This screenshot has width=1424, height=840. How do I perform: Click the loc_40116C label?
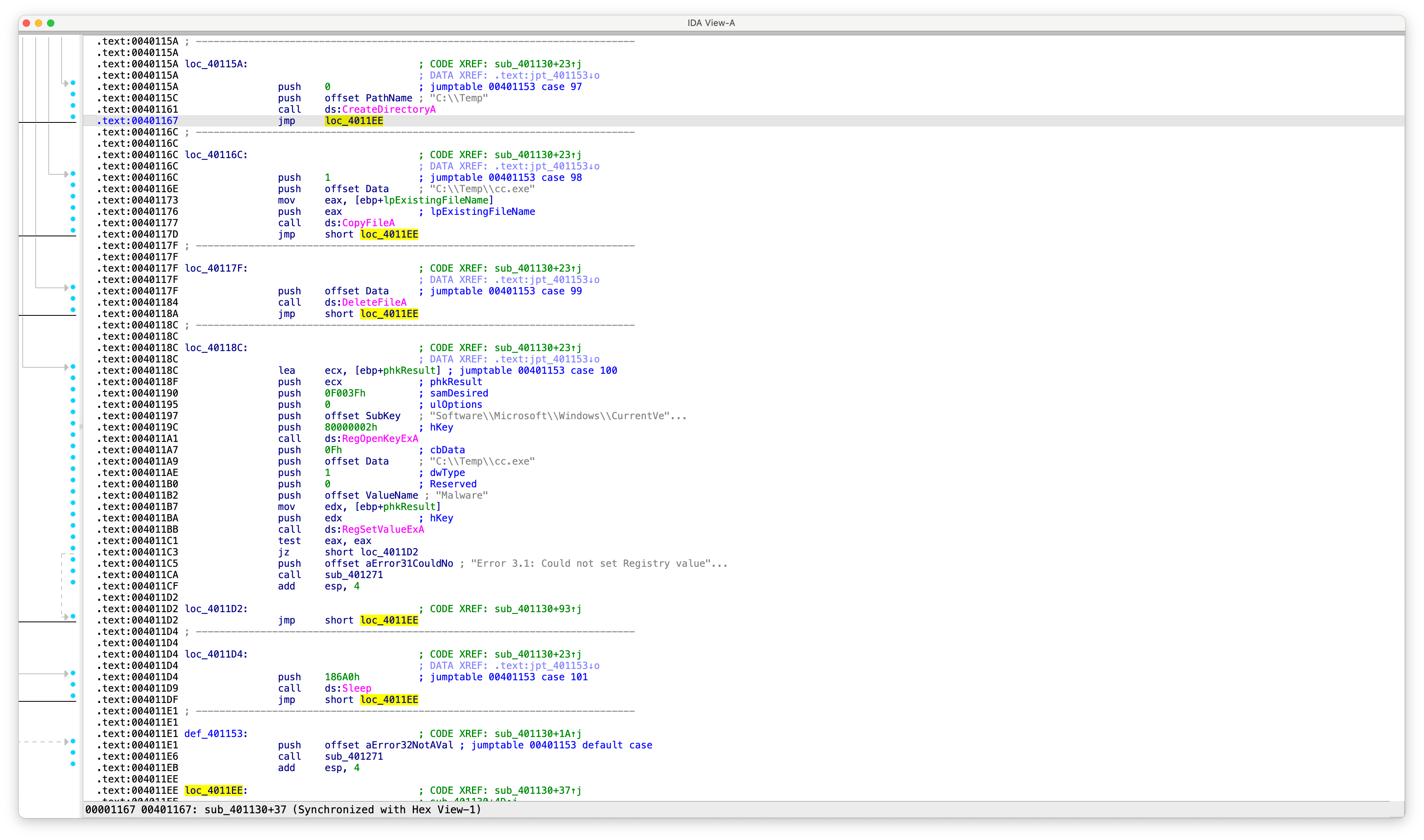click(216, 154)
